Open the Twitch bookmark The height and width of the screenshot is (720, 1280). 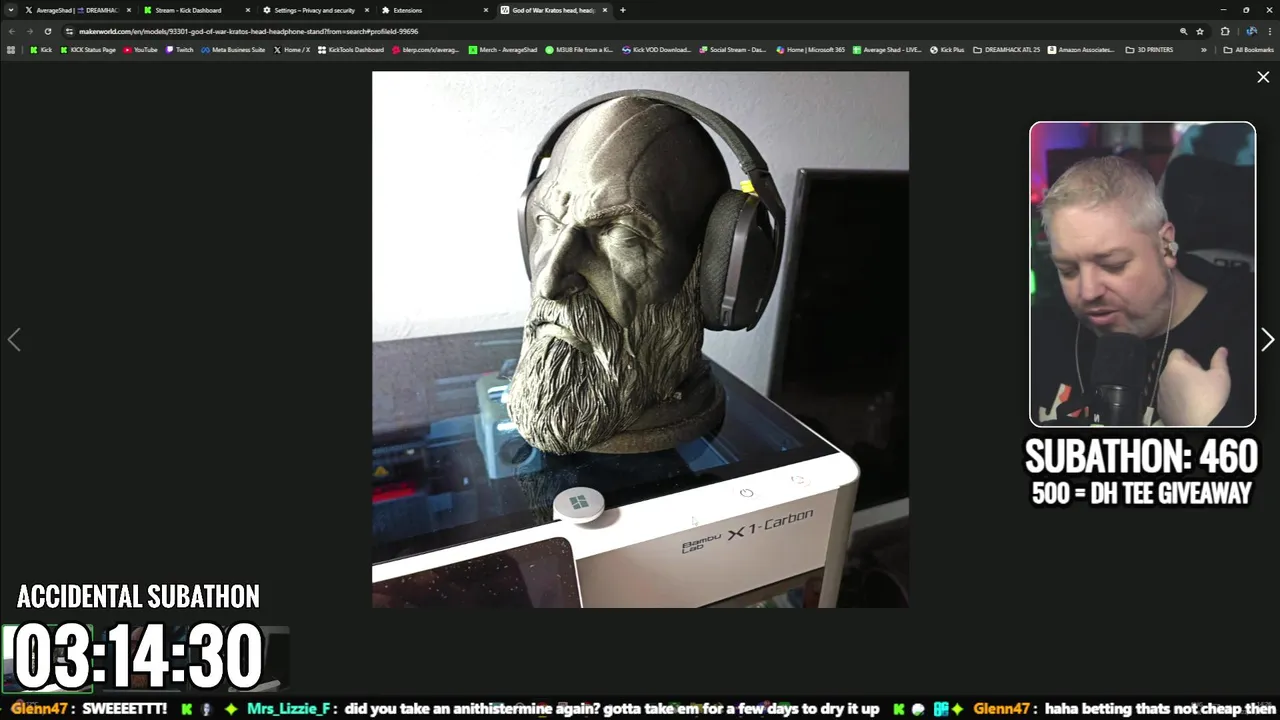pyautogui.click(x=179, y=49)
